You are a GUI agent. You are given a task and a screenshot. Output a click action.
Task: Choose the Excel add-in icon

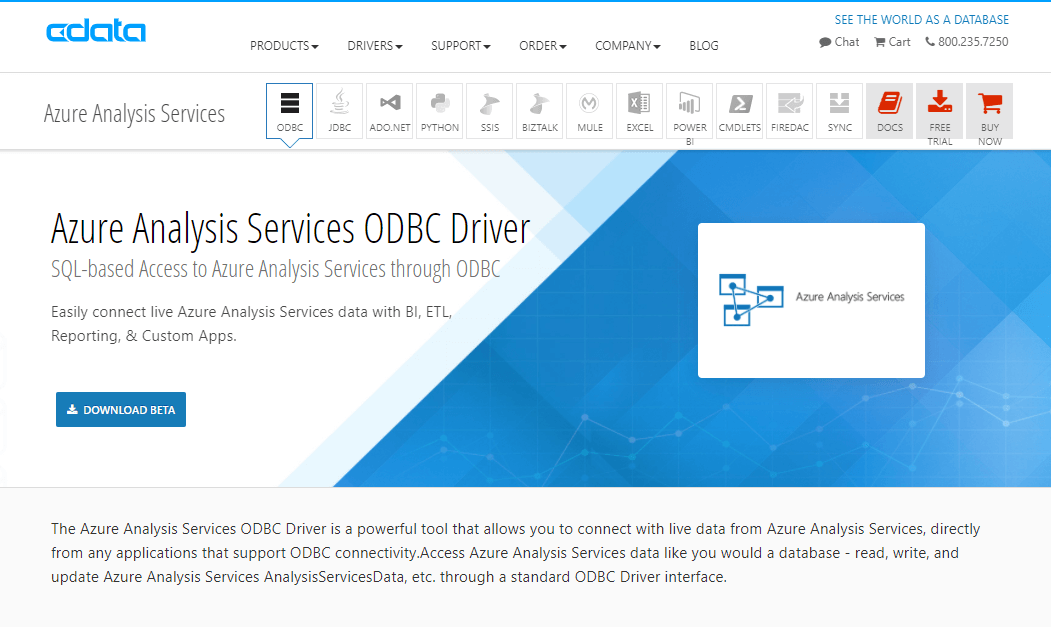[x=639, y=111]
